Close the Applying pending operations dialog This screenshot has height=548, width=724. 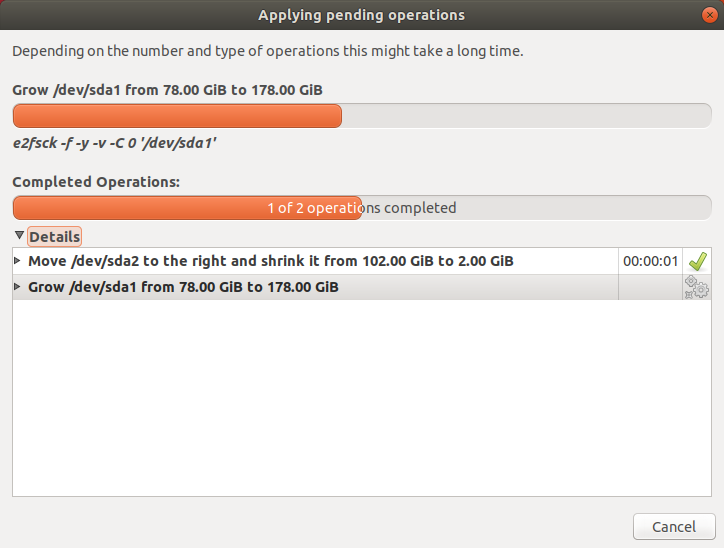[709, 15]
